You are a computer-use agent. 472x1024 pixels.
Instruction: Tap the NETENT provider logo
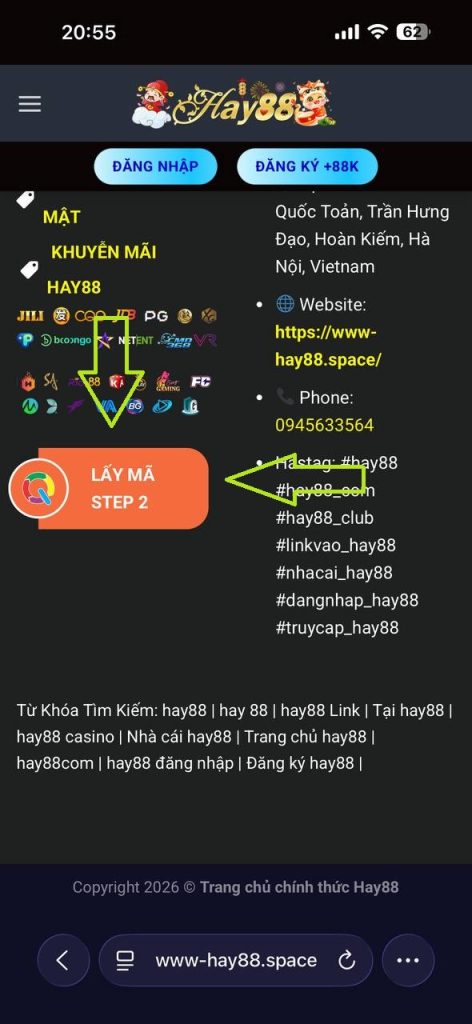[135, 340]
